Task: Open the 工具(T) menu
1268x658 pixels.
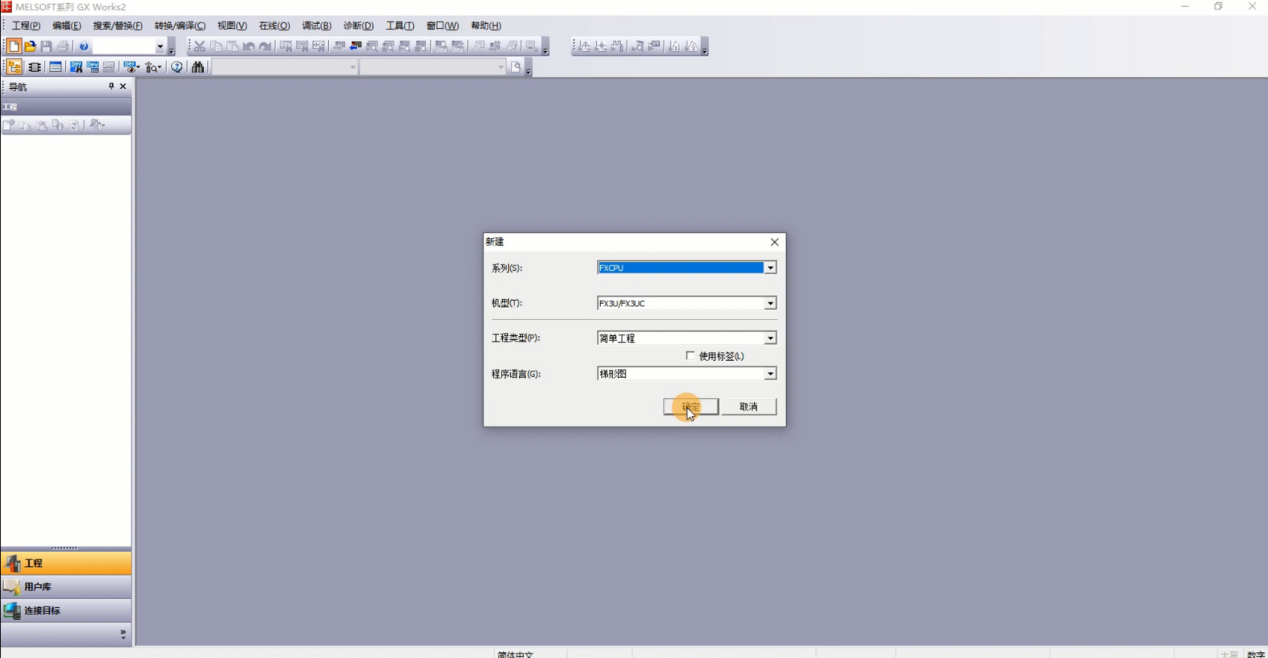Action: tap(400, 26)
